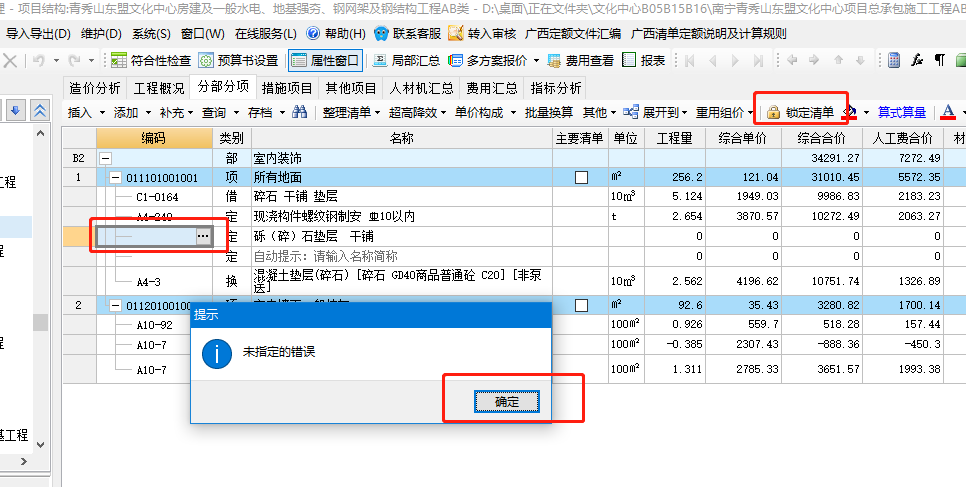Open 局部汇总 partial summary
966x487 pixels.
pyautogui.click(x=407, y=60)
